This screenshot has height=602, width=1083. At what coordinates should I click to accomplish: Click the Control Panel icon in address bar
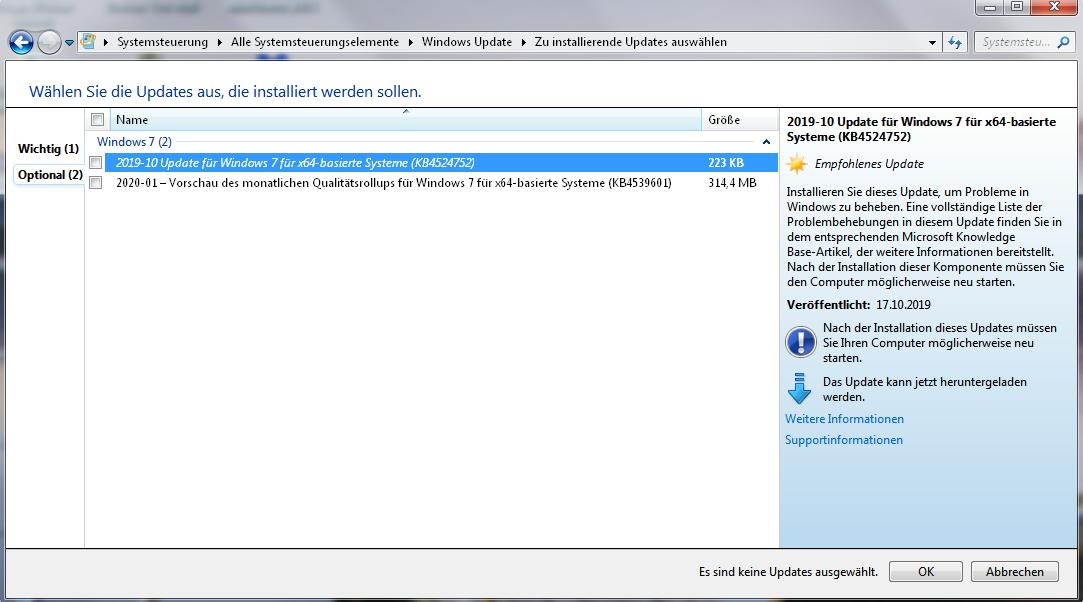pyautogui.click(x=88, y=41)
